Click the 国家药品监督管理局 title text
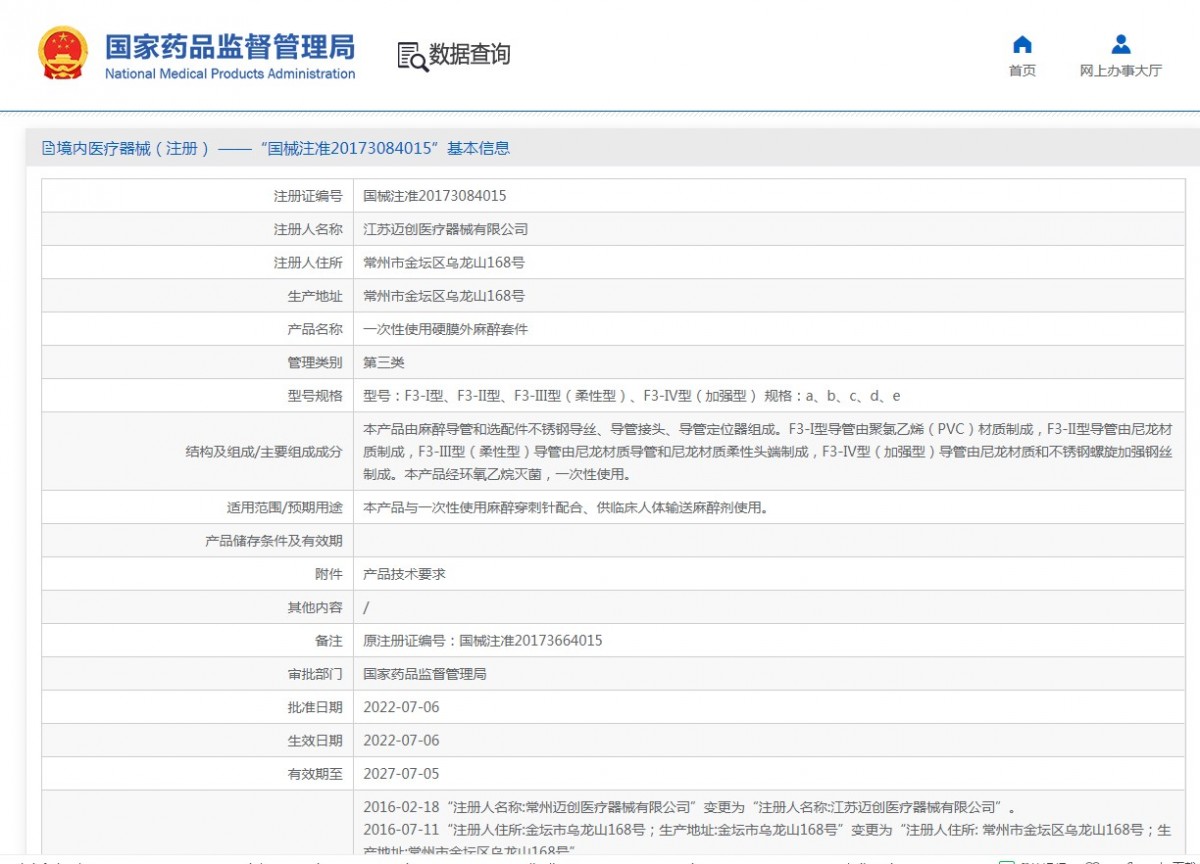Screen dimensions: 1200x864 point(230,46)
